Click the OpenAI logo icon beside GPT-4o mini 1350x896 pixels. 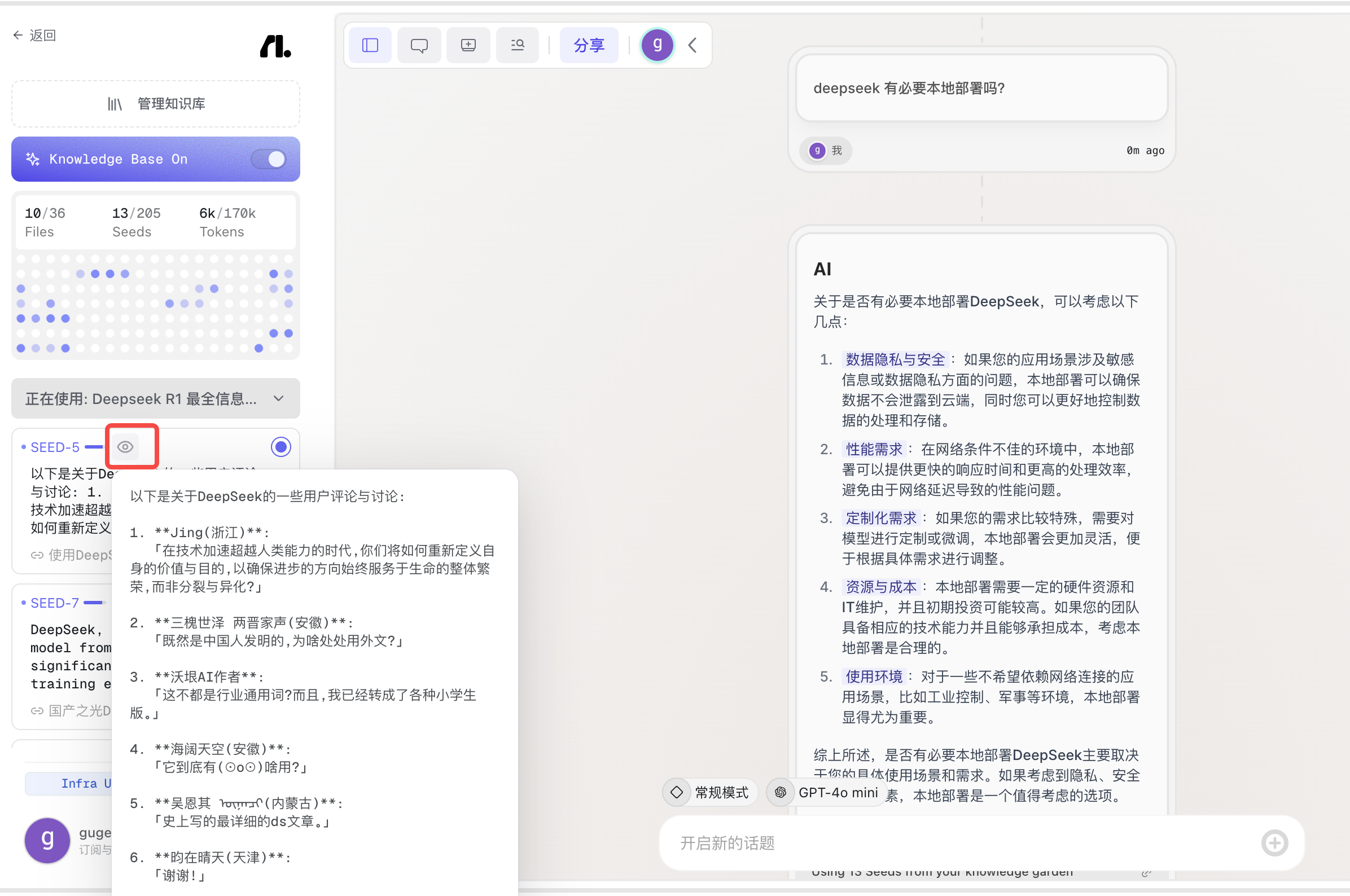tap(780, 793)
